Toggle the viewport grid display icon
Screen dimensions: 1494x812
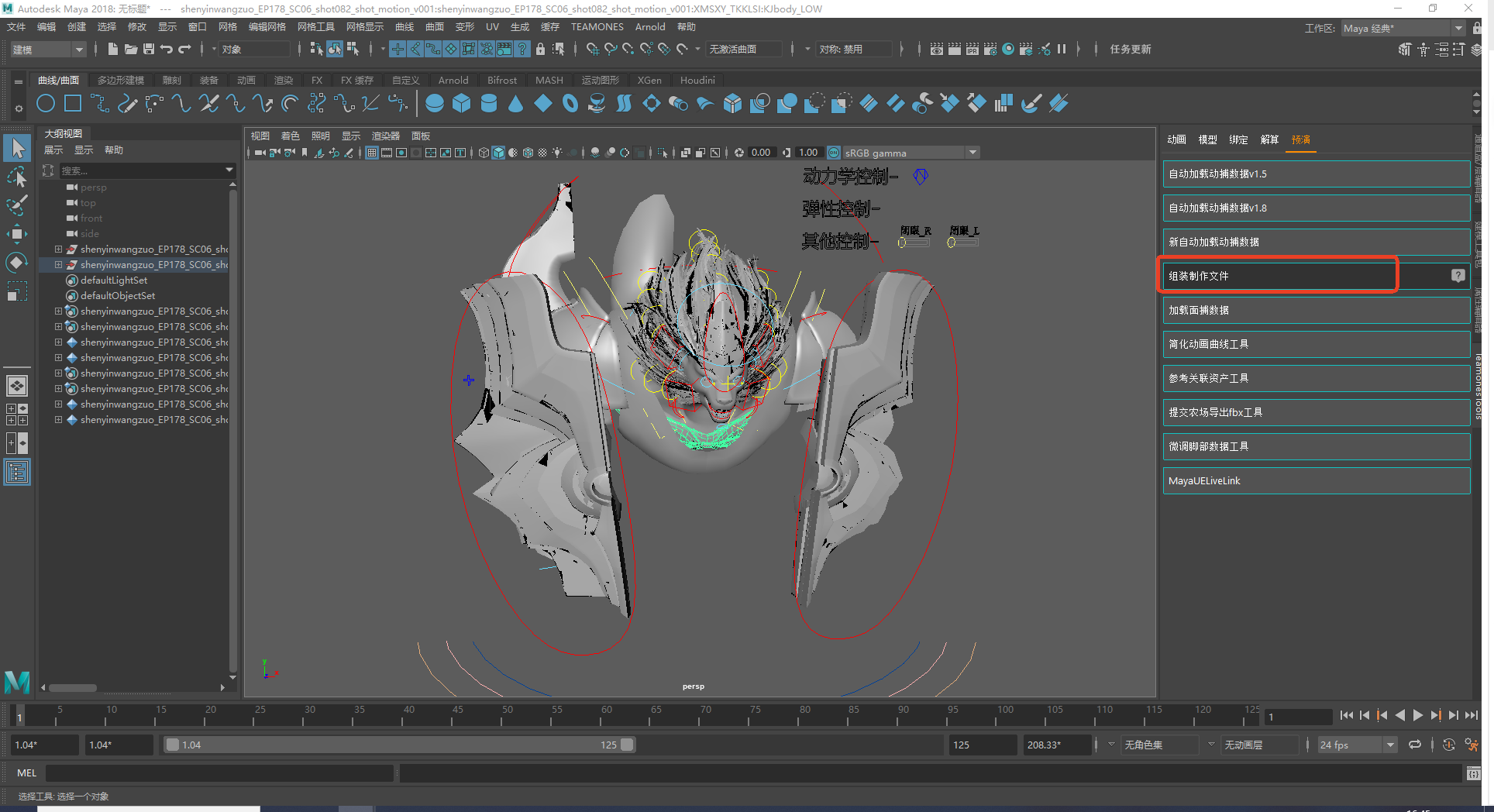[x=372, y=153]
